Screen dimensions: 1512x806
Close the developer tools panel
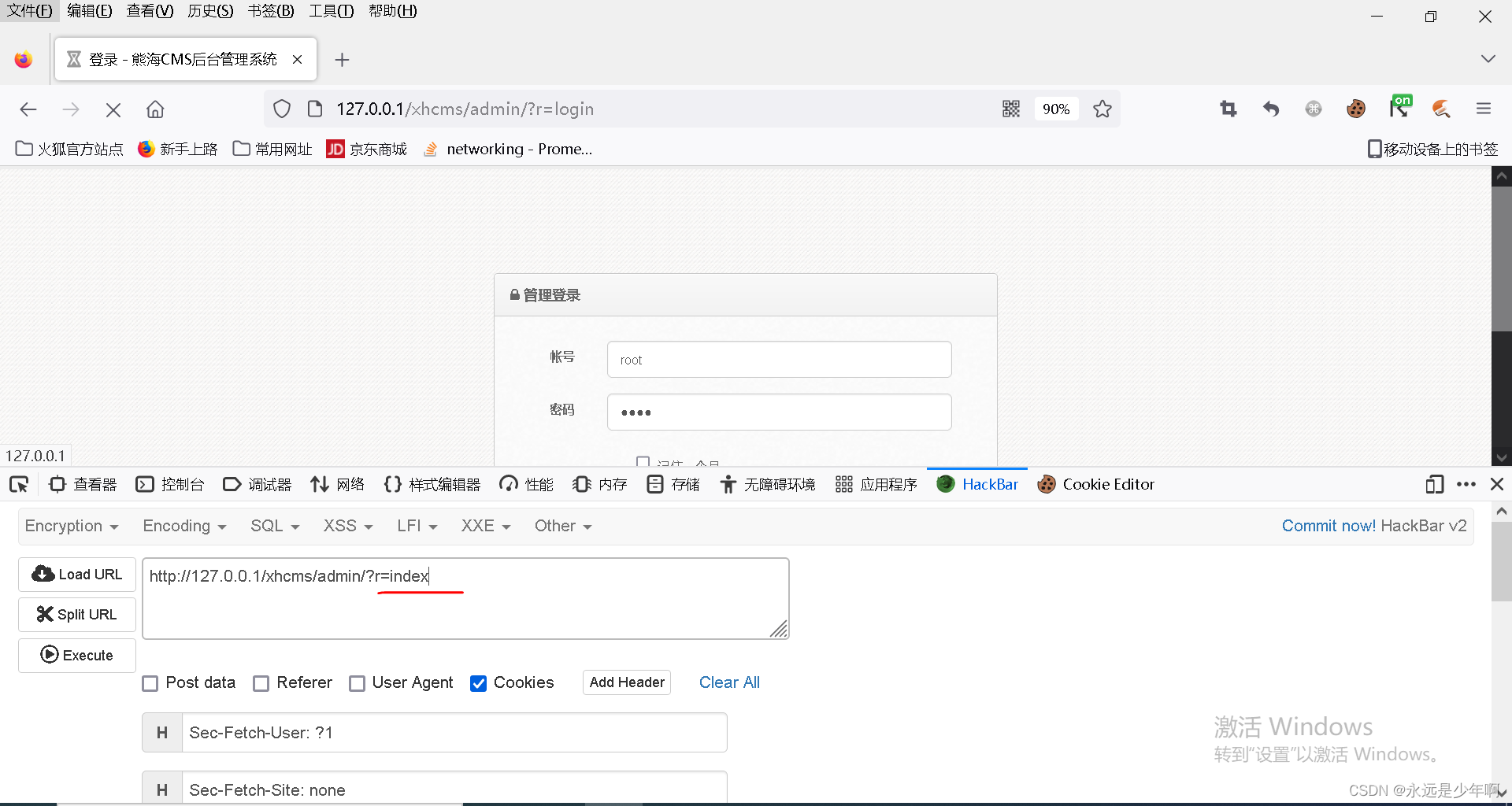click(1497, 484)
